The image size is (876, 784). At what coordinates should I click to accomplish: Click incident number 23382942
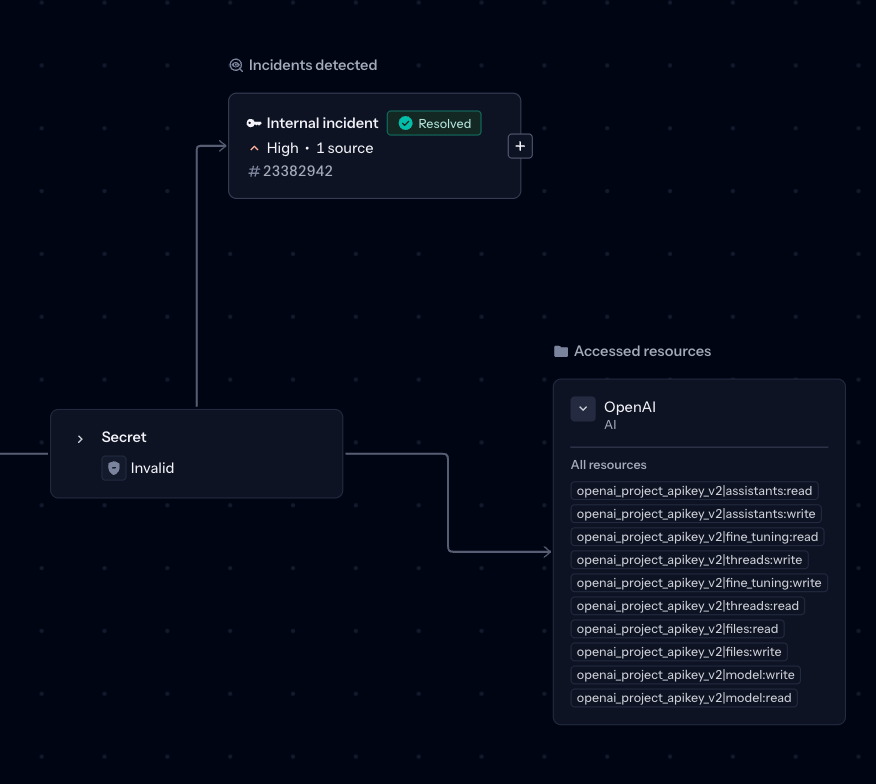point(298,171)
